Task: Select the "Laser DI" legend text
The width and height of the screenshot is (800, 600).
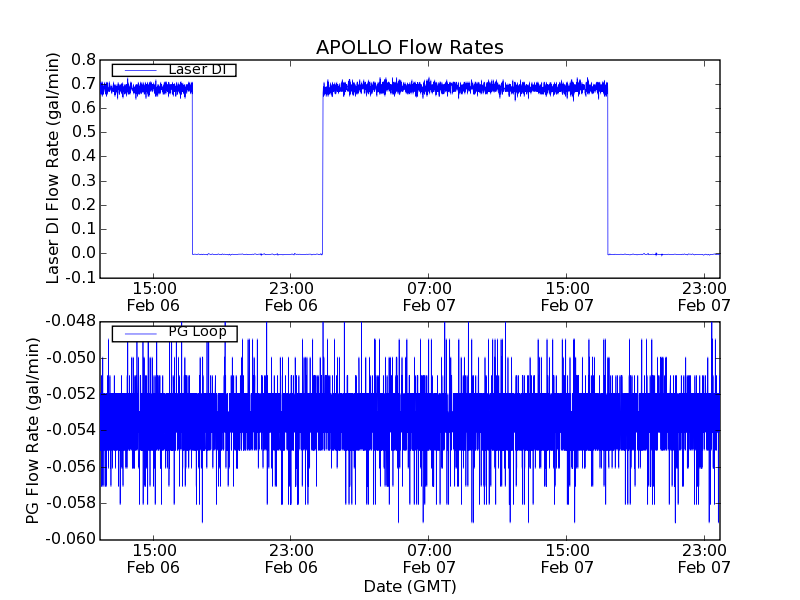Action: pos(196,69)
